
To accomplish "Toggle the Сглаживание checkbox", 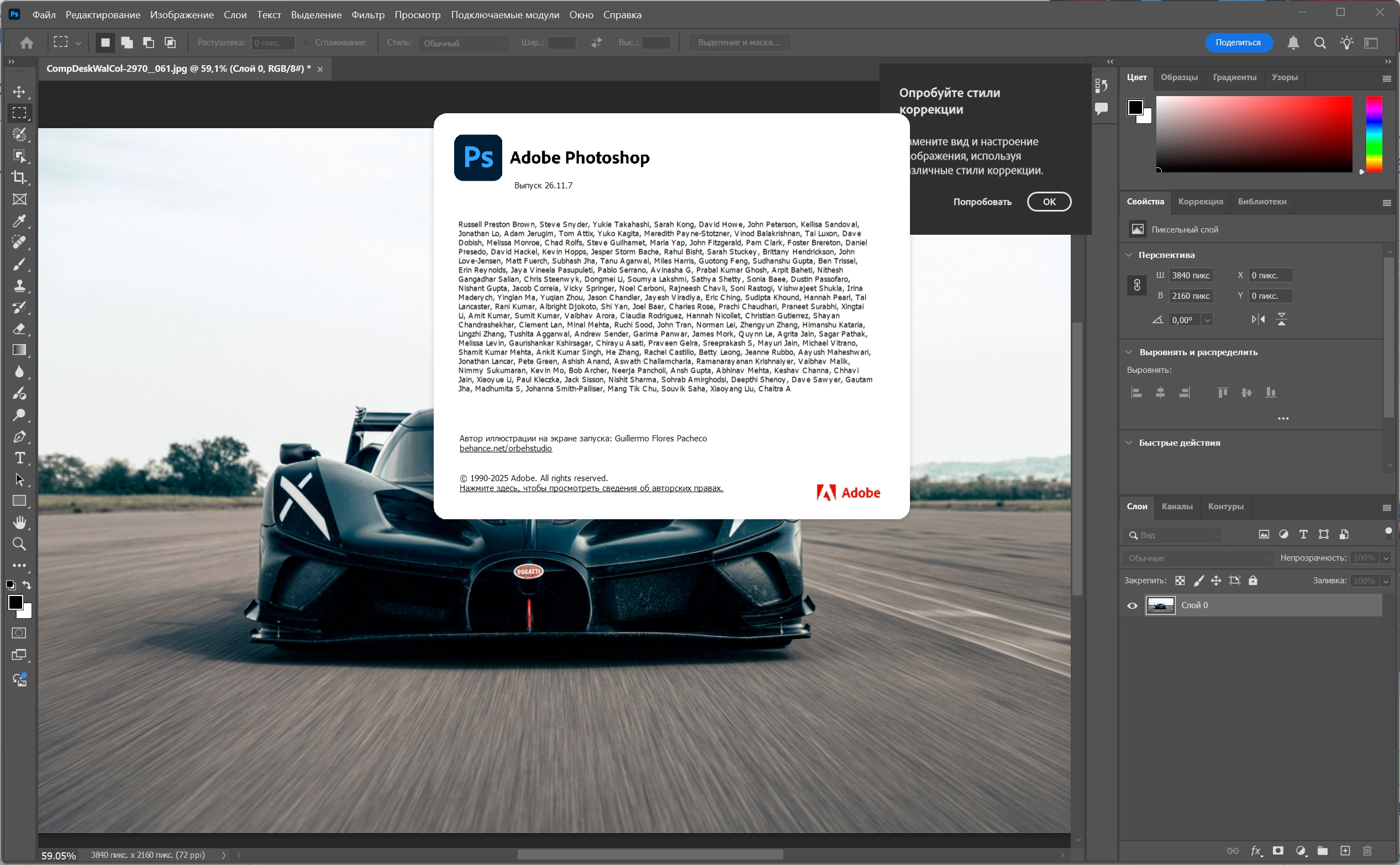I will 307,43.
